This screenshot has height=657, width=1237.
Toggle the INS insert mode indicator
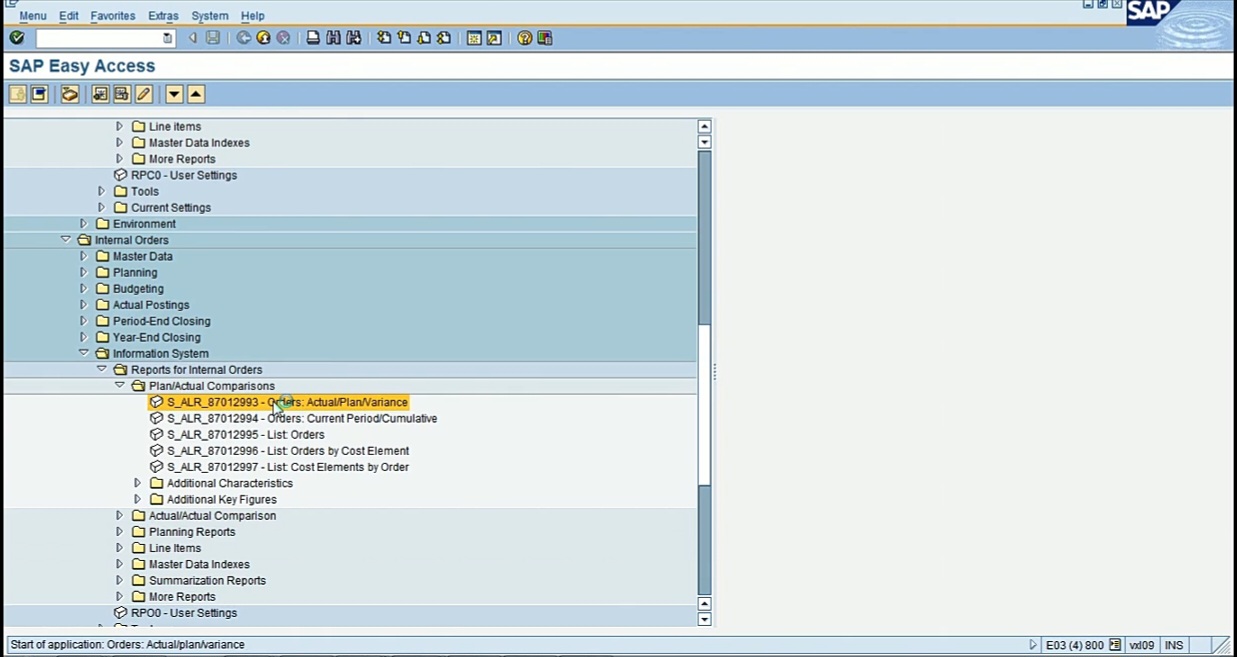coord(1173,645)
